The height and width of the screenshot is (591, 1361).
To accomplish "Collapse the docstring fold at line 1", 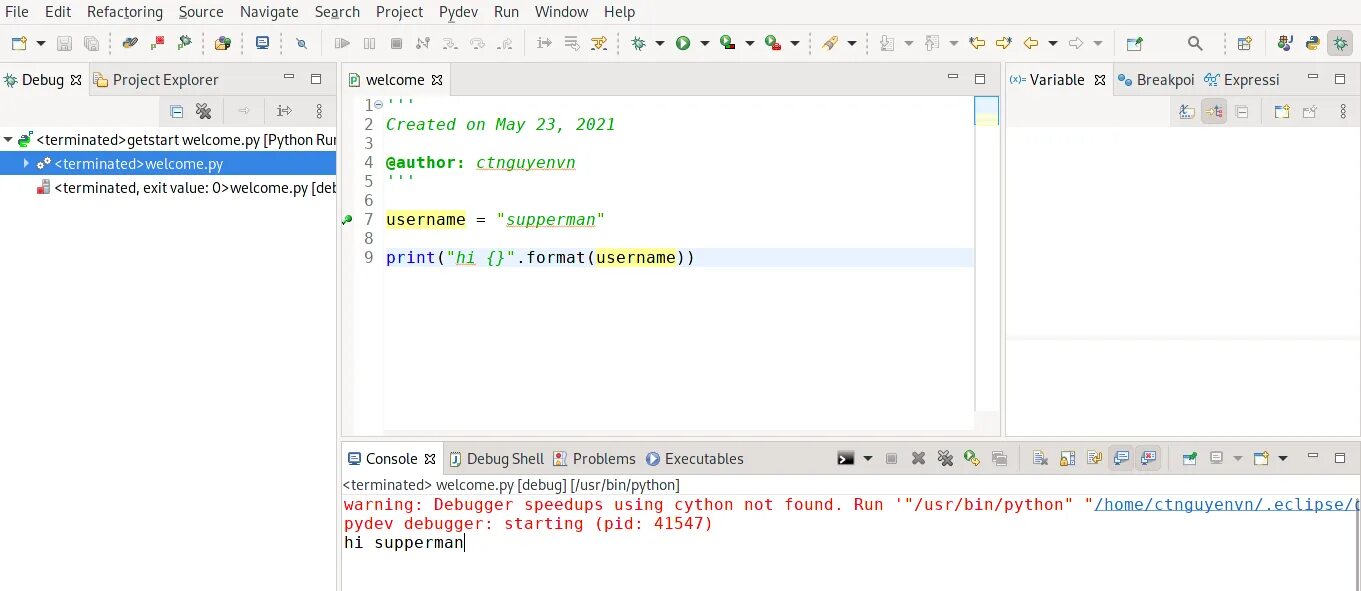I will point(378,104).
